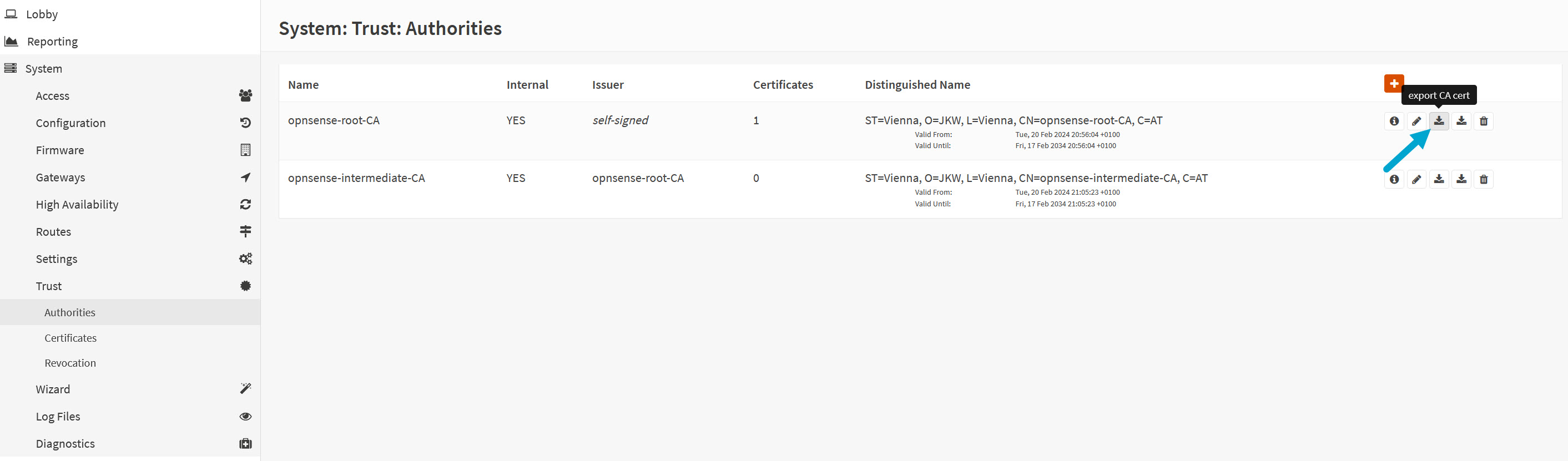Export private key for opnsense-intermediate-CA
The height and width of the screenshot is (461, 1568).
(x=1461, y=179)
